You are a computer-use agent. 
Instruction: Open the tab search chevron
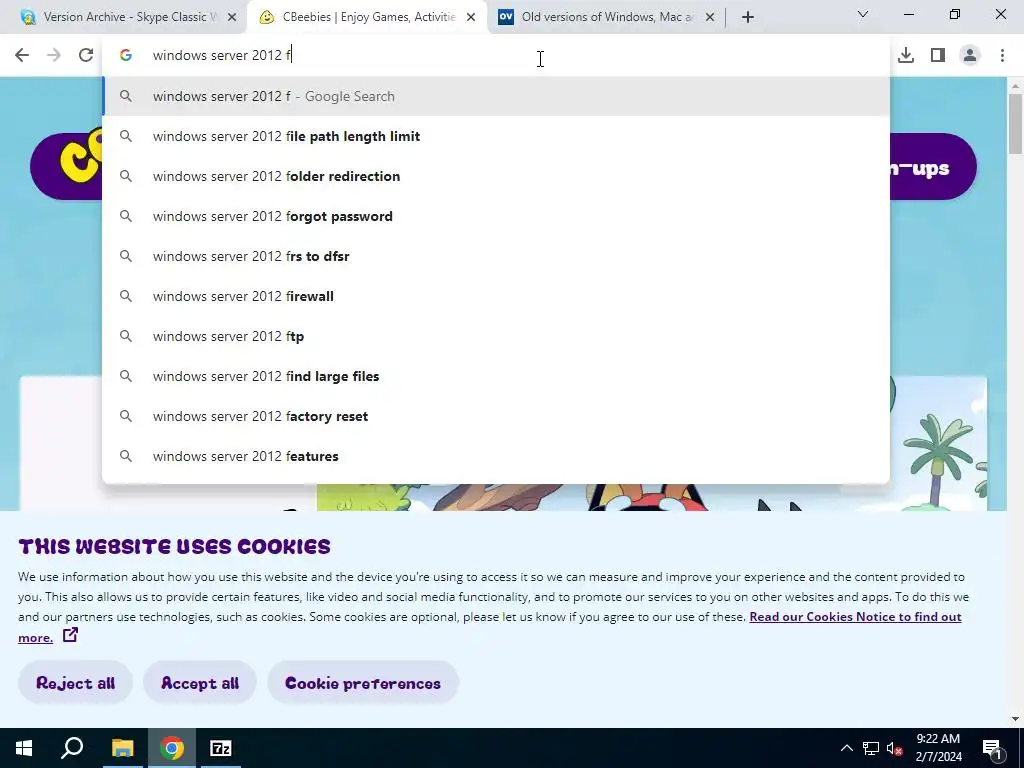click(863, 14)
